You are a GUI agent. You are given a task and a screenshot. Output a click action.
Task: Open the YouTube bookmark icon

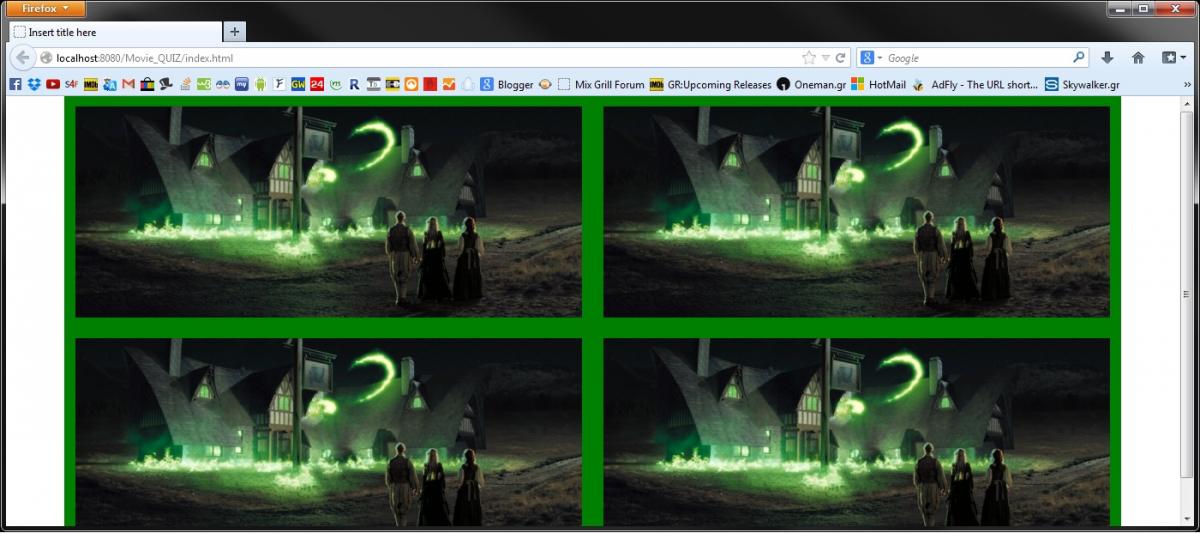pyautogui.click(x=53, y=85)
